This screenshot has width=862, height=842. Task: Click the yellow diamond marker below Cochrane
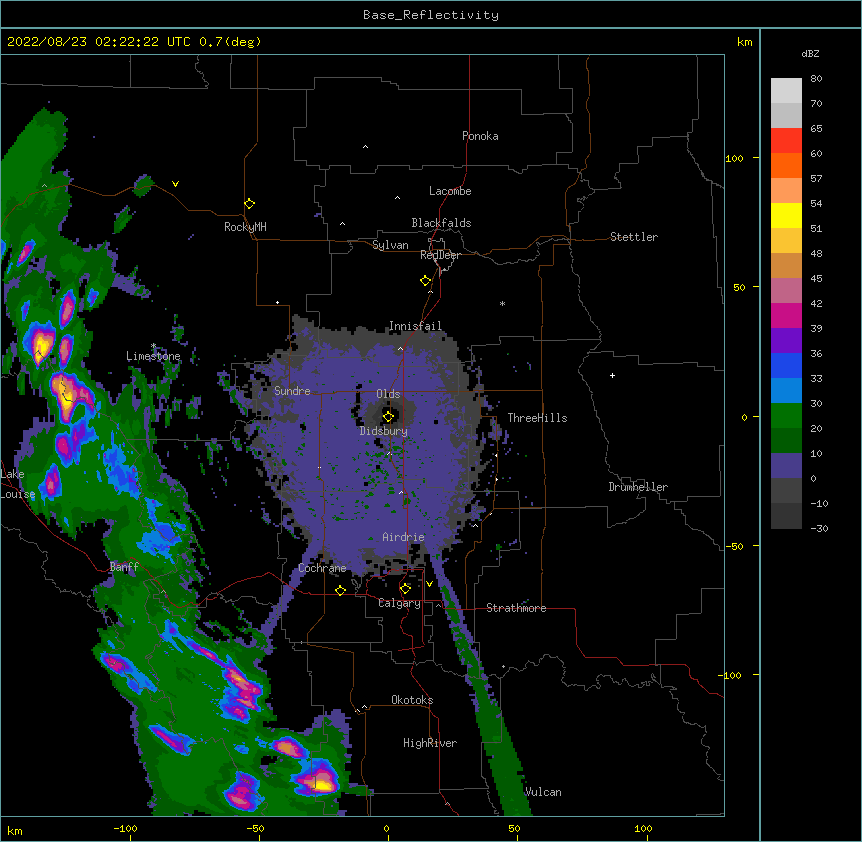point(340,590)
